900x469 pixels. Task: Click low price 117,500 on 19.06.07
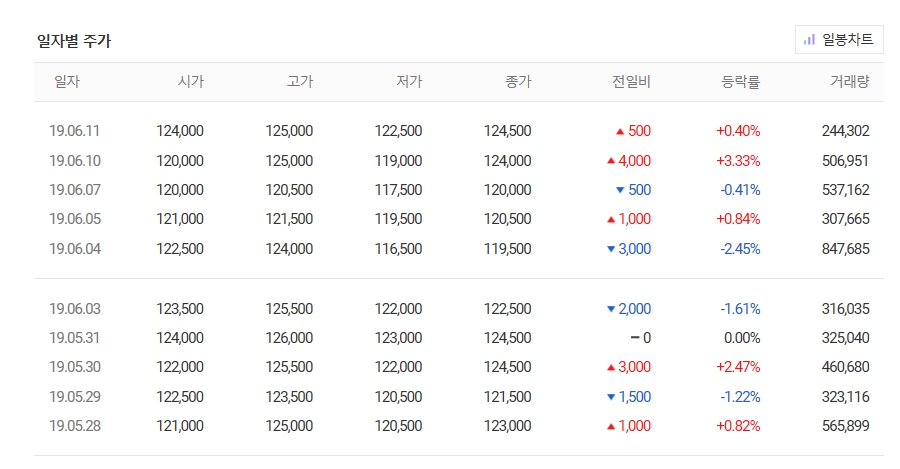pyautogui.click(x=398, y=190)
